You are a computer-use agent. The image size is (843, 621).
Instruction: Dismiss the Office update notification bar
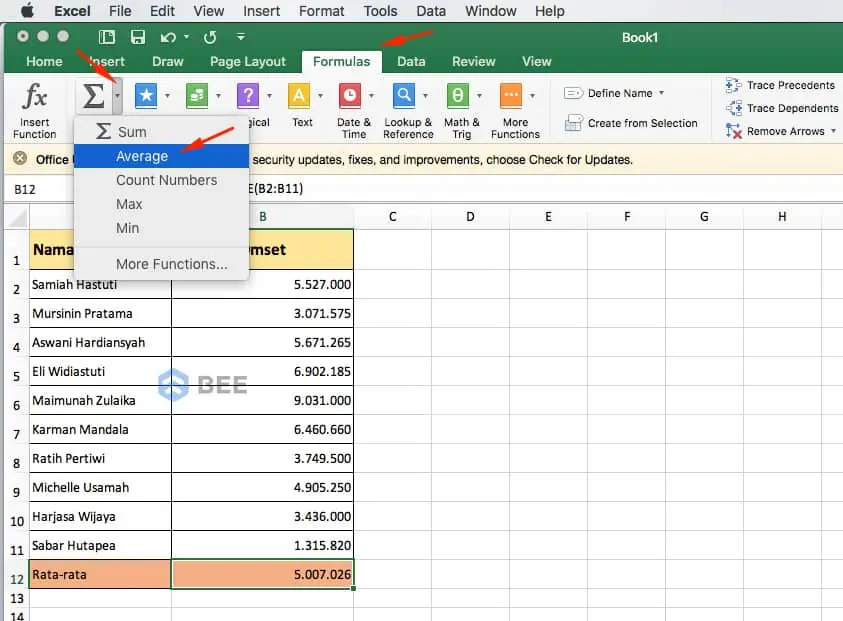click(20, 158)
